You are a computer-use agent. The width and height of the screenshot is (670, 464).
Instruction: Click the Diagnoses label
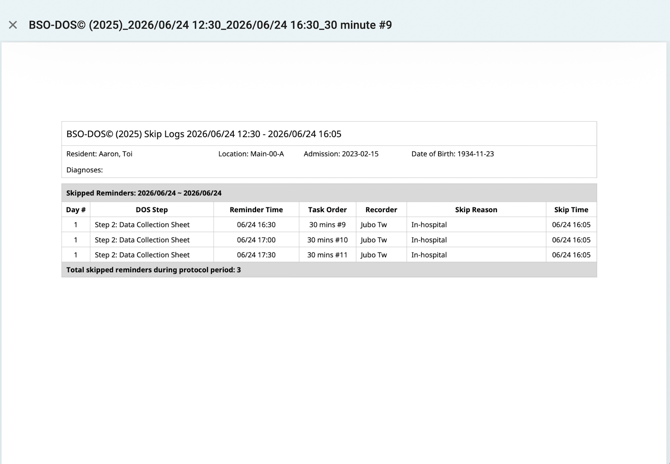pyautogui.click(x=85, y=170)
